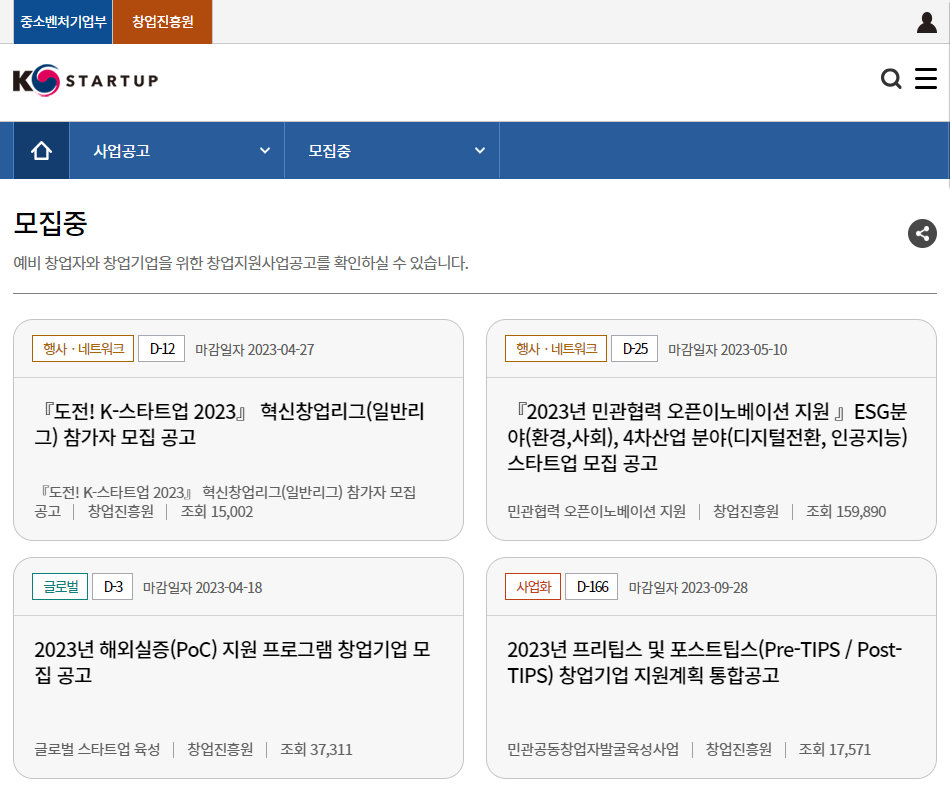
Task: Switch to the 중소벤처기업부 tab
Action: click(62, 23)
